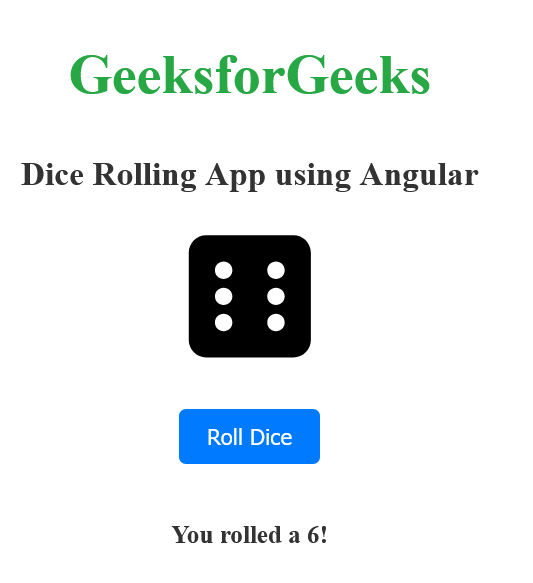
Task: Click the top-right pip on the dice
Action: click(276, 270)
